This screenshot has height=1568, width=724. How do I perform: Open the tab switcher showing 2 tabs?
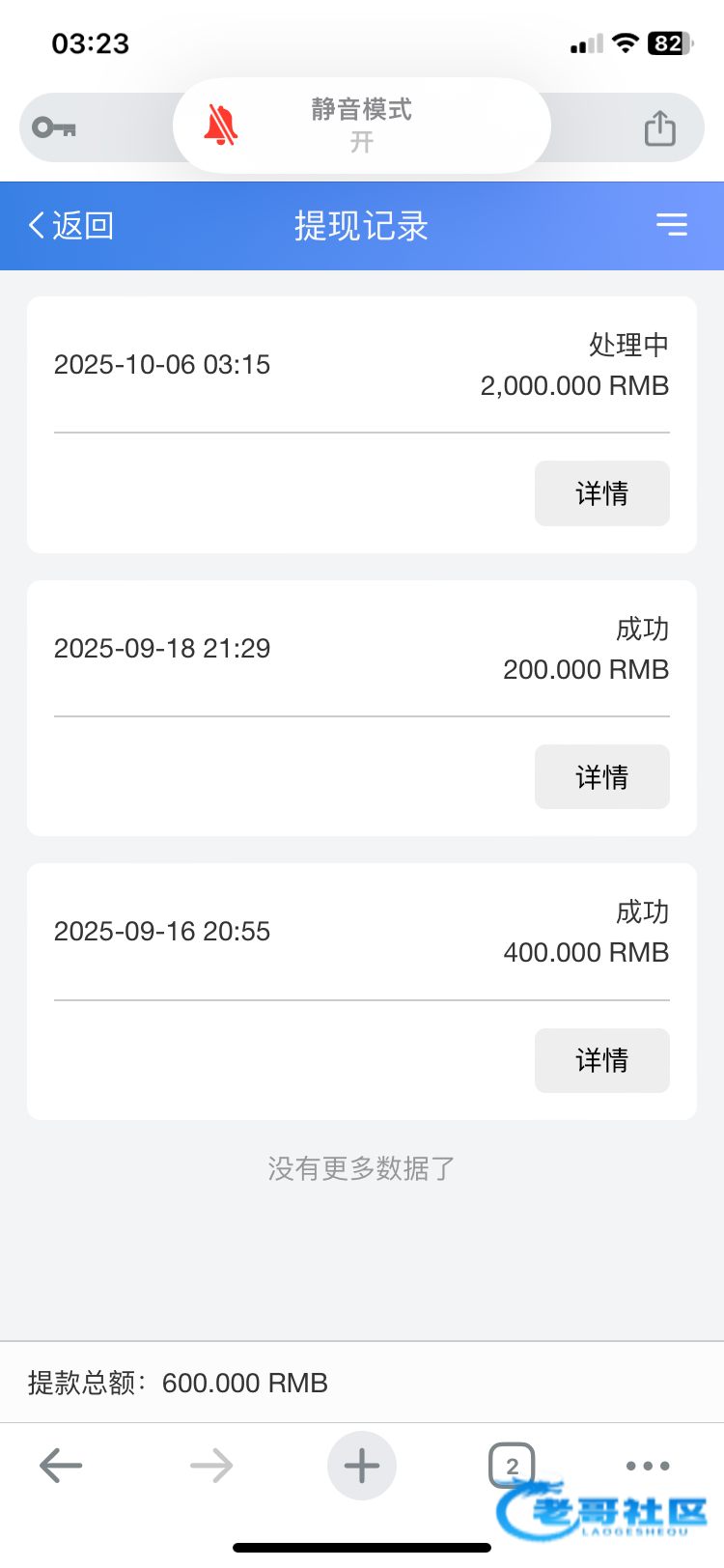click(x=512, y=1466)
